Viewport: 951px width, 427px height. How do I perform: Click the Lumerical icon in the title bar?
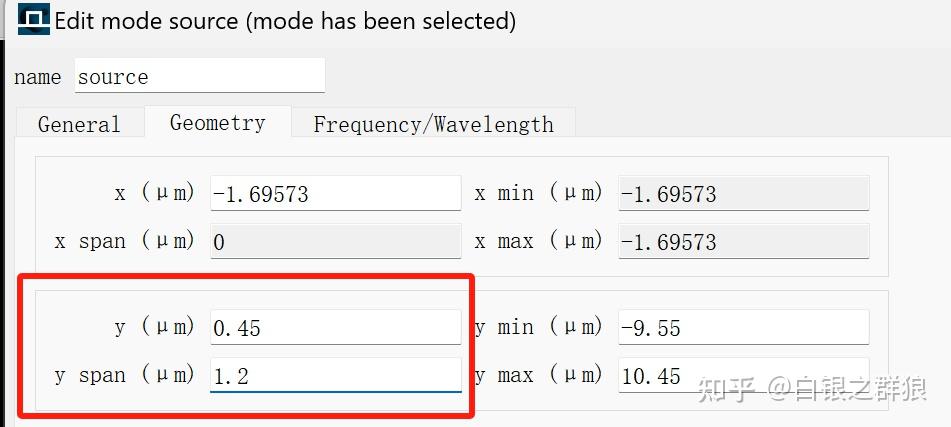[x=34, y=20]
